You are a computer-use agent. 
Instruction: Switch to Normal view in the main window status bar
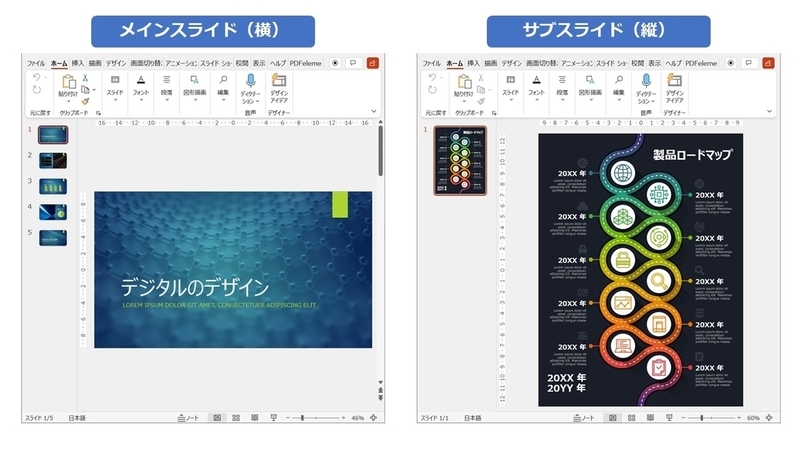click(x=217, y=417)
